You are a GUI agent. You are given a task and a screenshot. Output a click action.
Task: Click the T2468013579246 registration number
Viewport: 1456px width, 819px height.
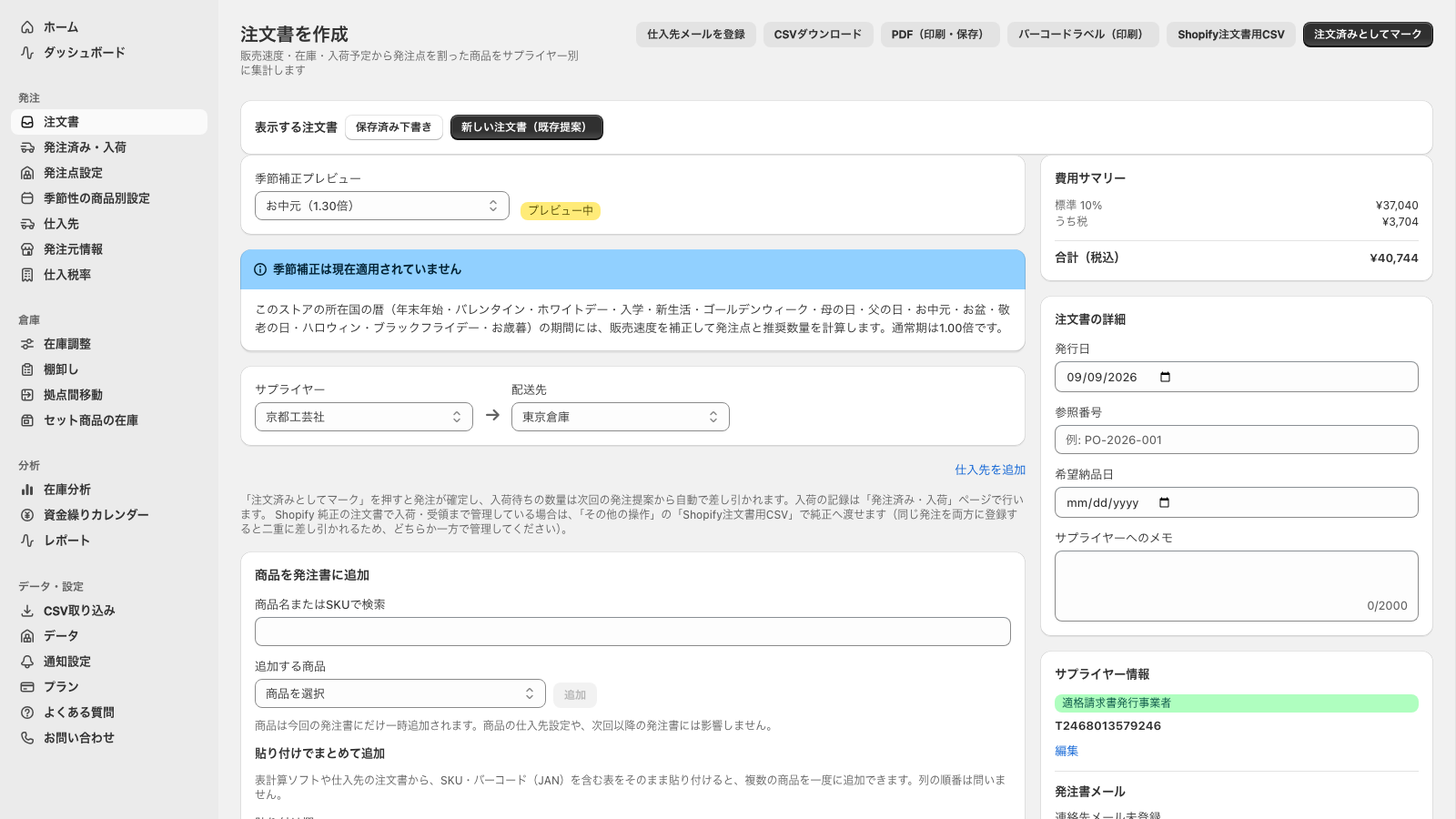pos(1107,725)
